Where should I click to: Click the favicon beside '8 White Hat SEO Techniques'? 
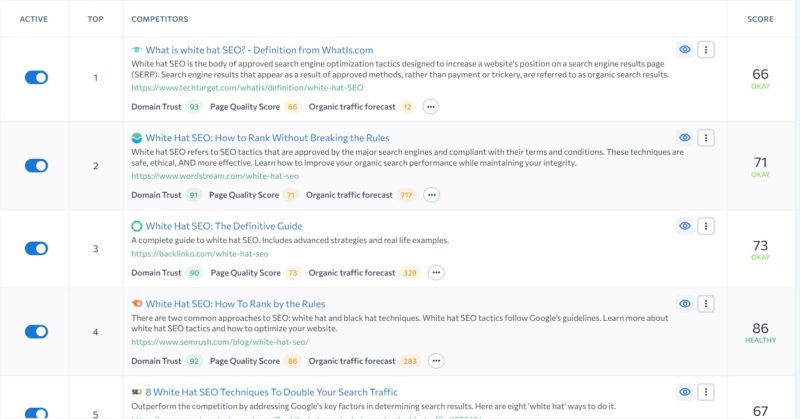136,392
